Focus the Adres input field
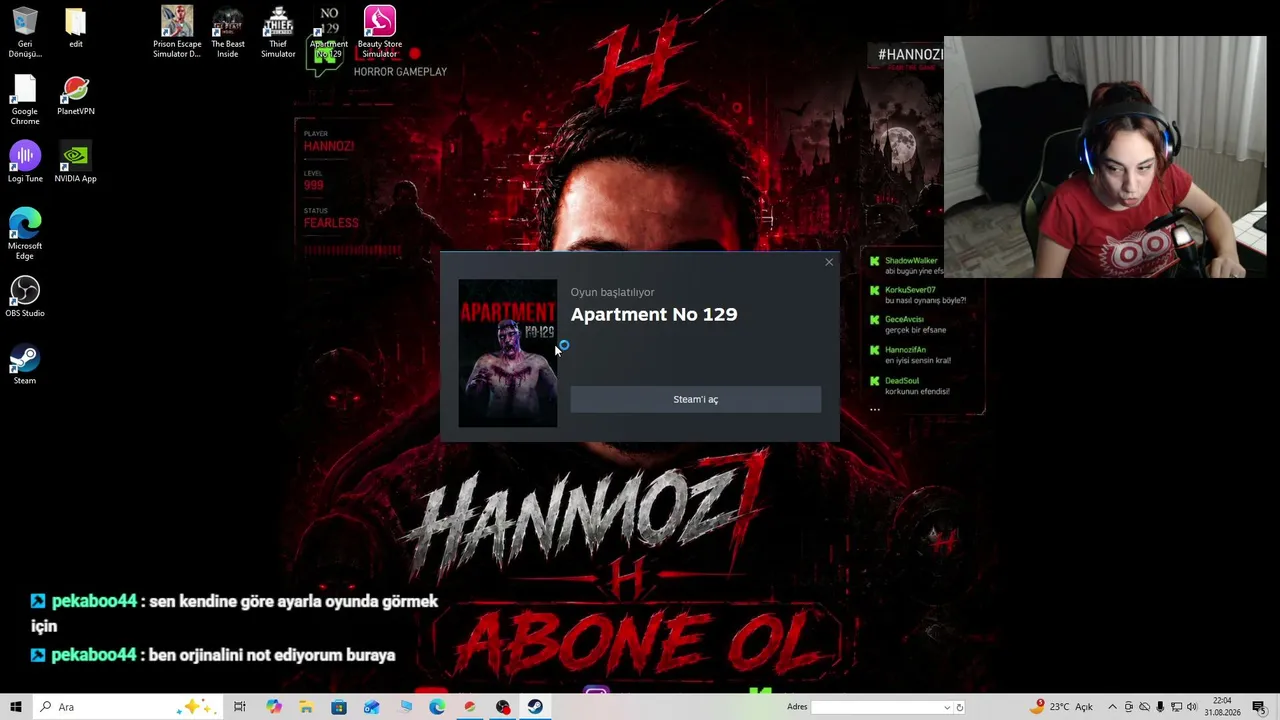The height and width of the screenshot is (720, 1280). point(877,707)
